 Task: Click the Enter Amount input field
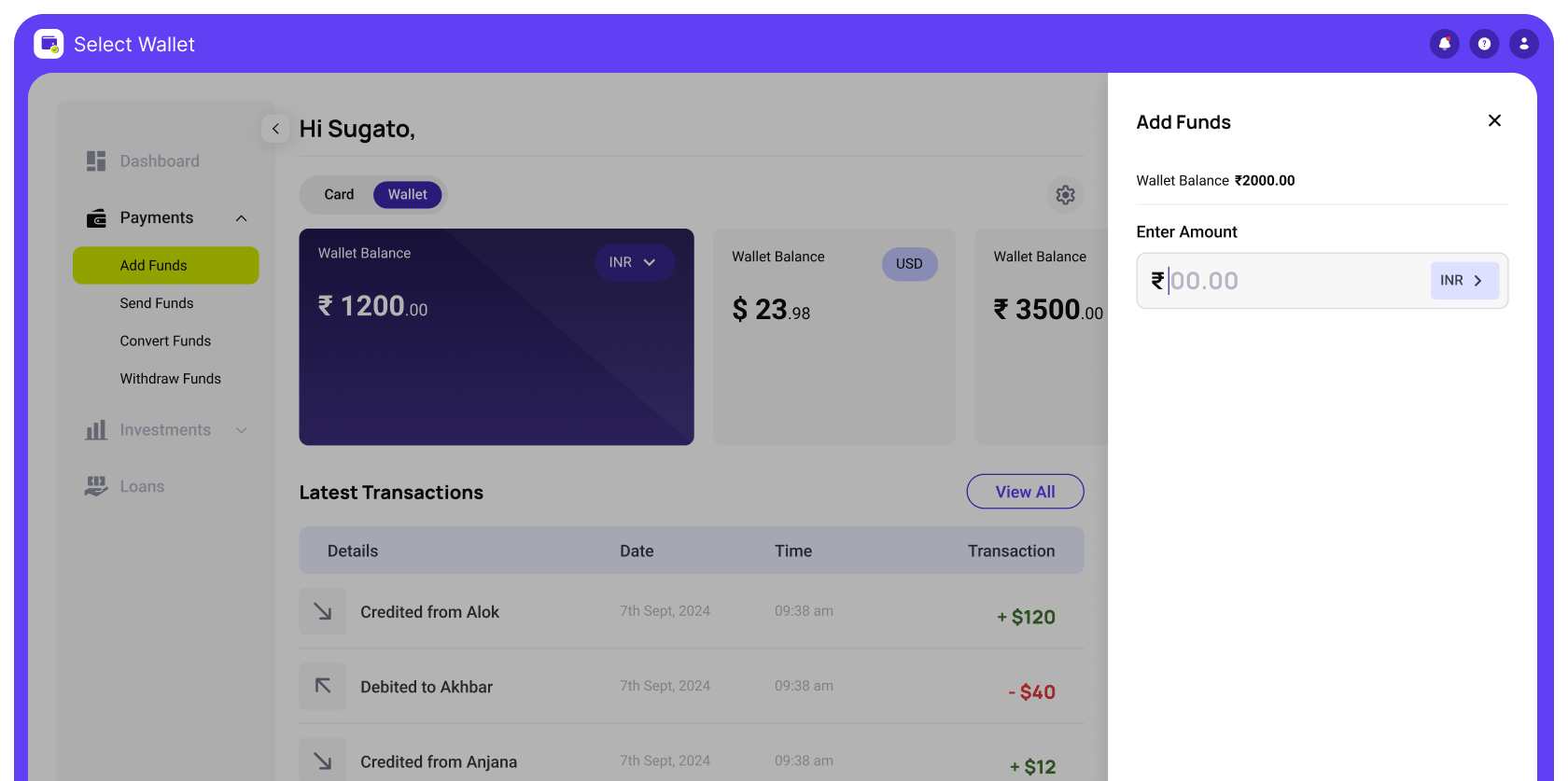tap(1322, 280)
